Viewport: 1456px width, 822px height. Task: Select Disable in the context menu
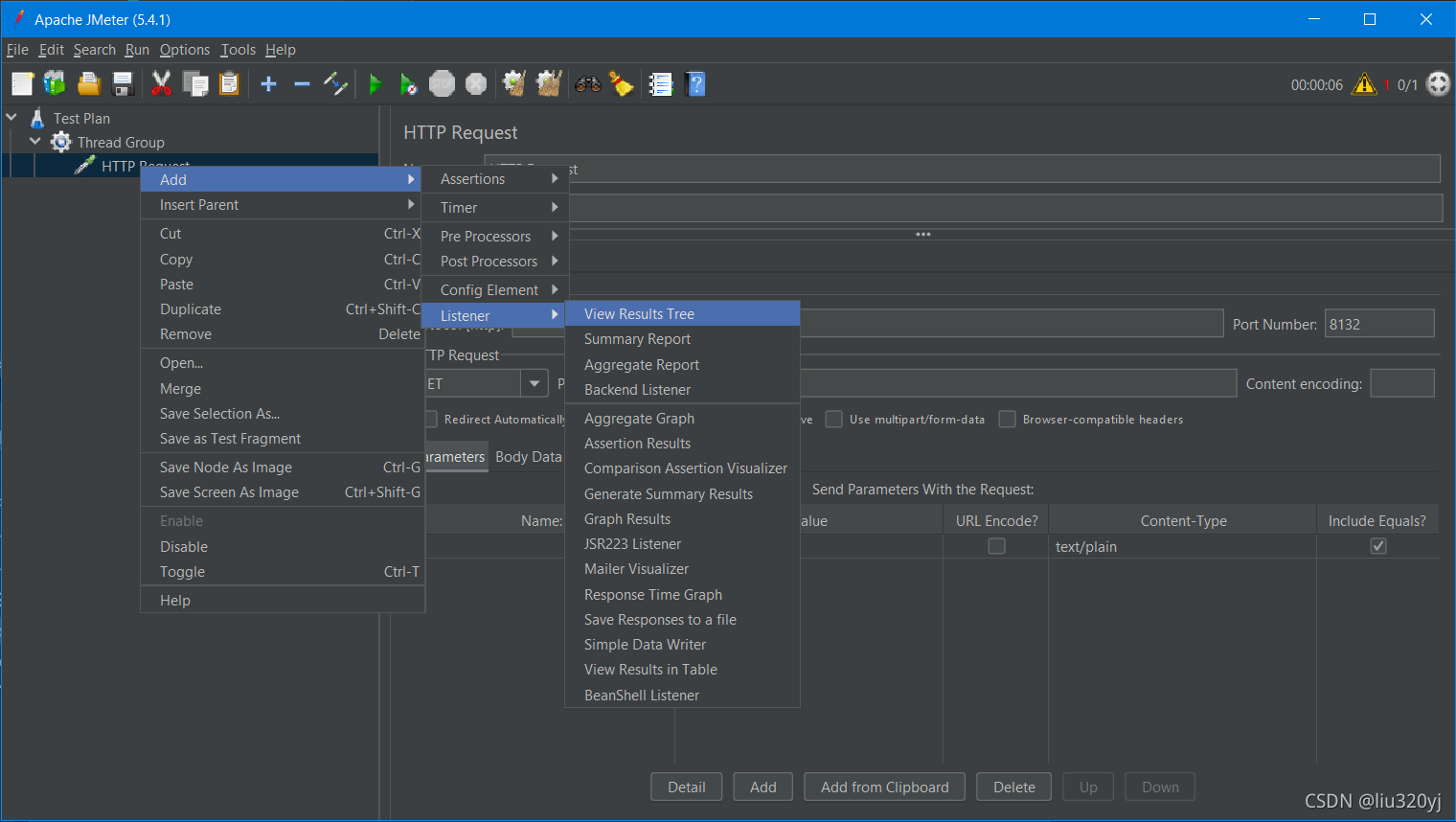click(x=281, y=547)
